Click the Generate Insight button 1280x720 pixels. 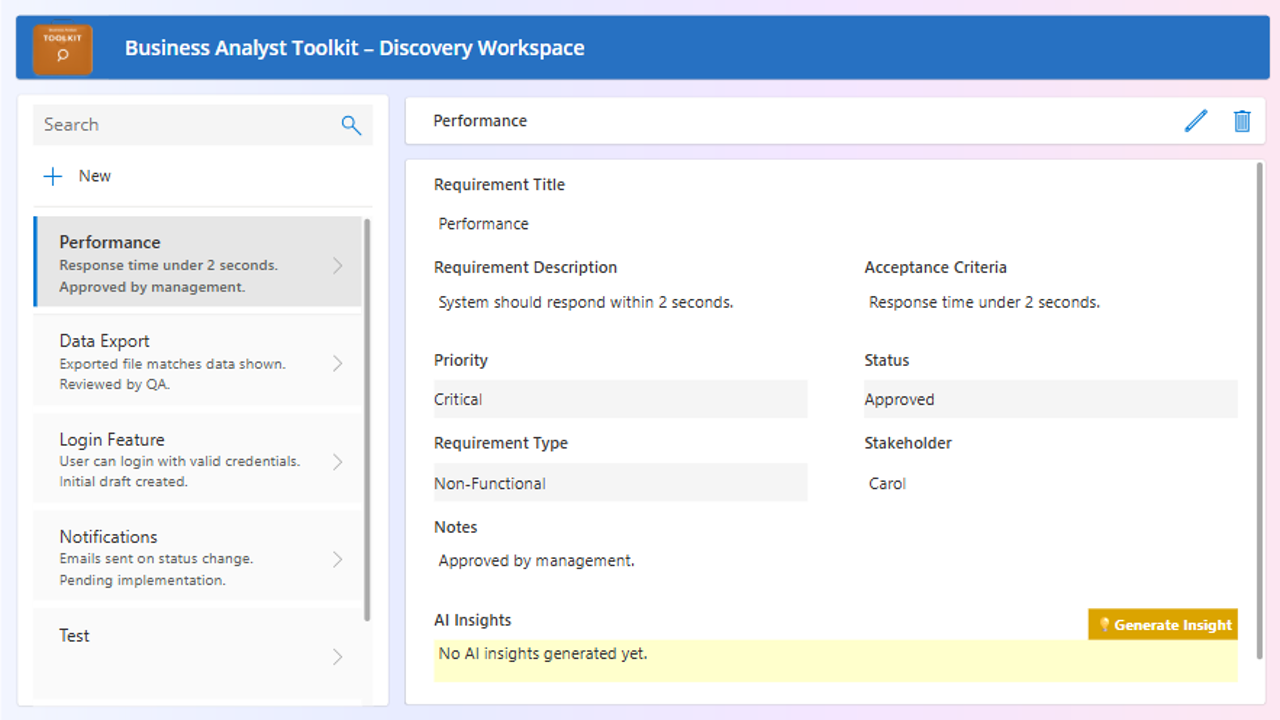point(1163,625)
